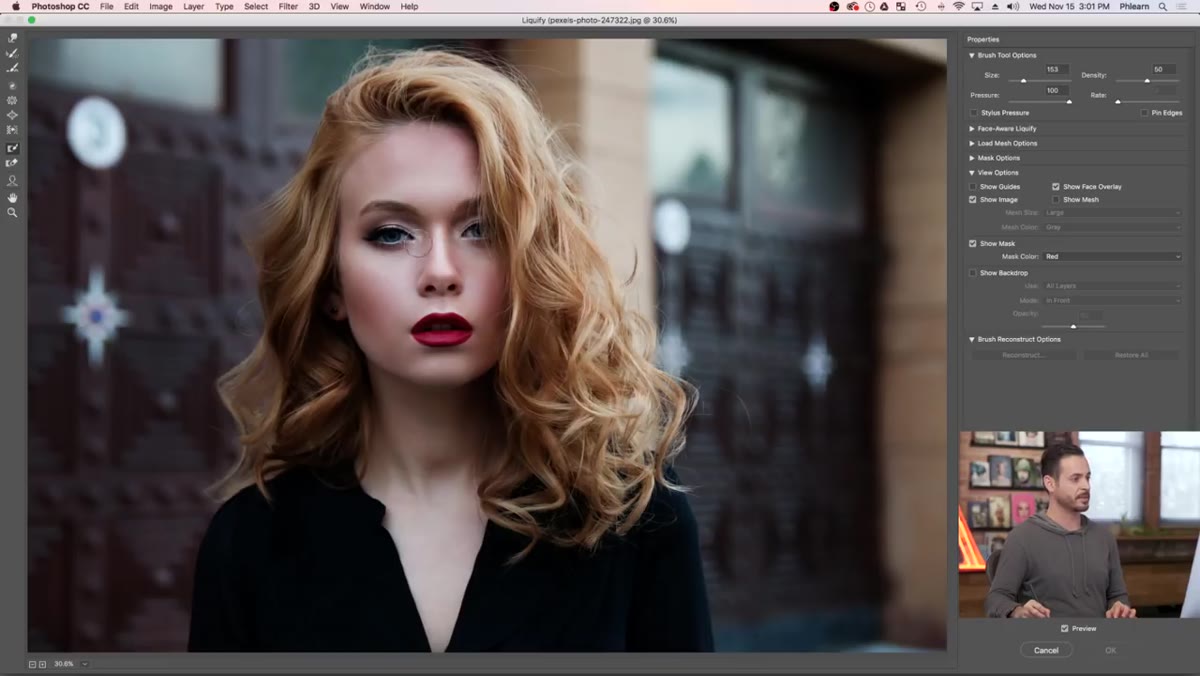This screenshot has width=1200, height=676.
Task: Open the Help menu
Action: 409,6
